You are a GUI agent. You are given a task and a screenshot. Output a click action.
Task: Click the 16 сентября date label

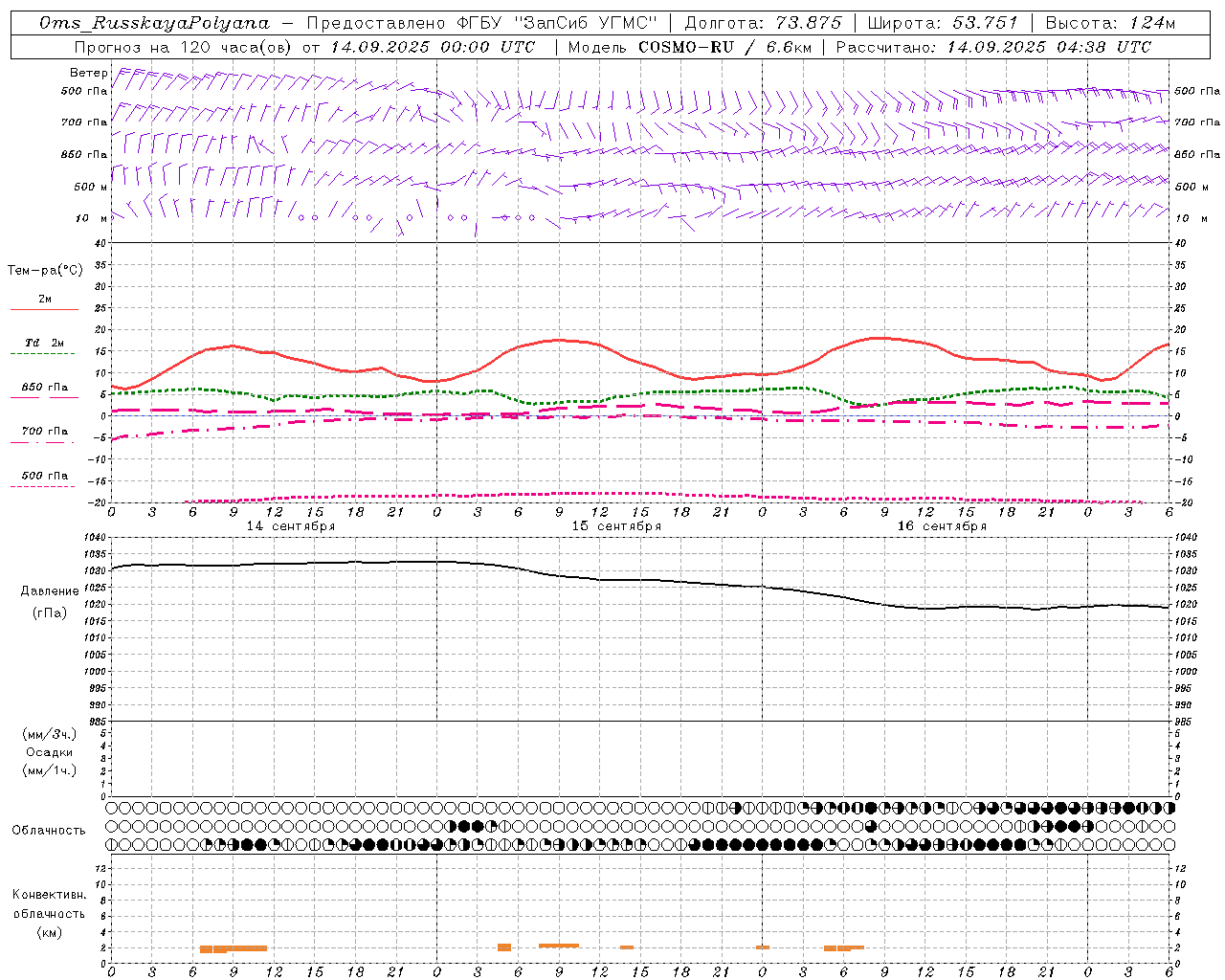pos(941,526)
